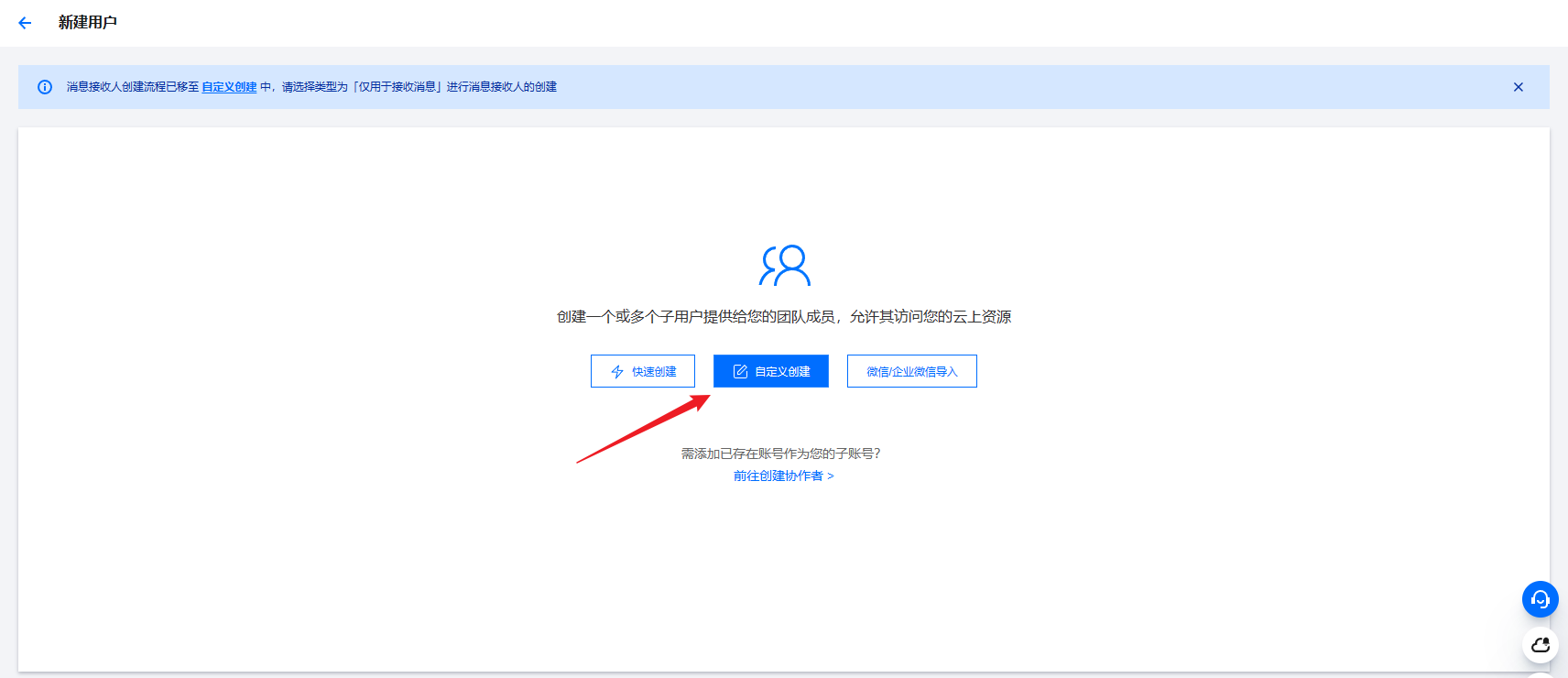Click the 新建用户 page title
The image size is (1568, 678).
pos(88,22)
